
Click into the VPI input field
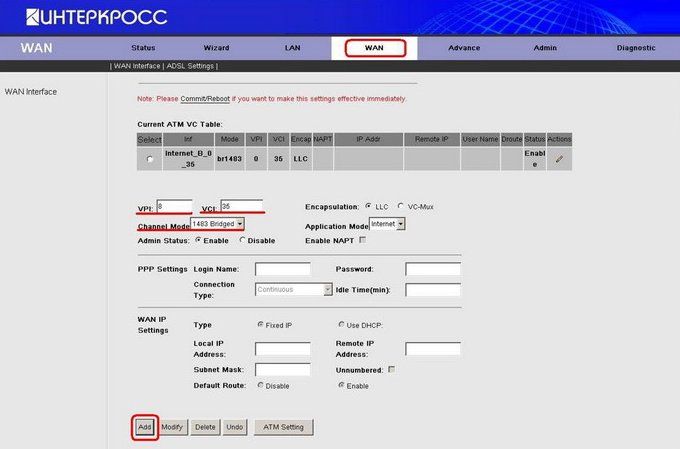point(174,206)
